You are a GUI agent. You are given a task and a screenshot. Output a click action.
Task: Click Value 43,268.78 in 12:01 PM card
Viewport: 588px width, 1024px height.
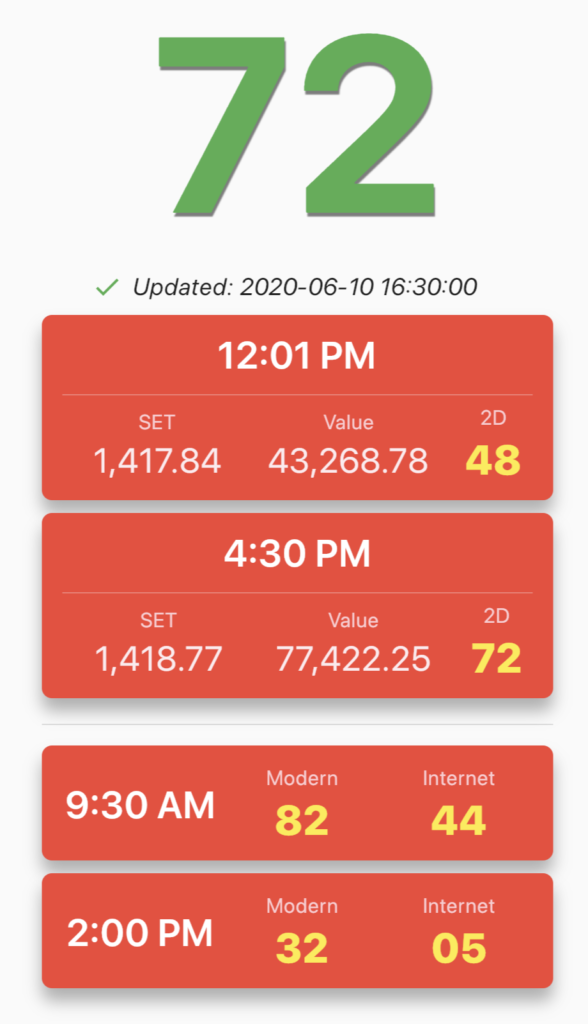click(348, 461)
